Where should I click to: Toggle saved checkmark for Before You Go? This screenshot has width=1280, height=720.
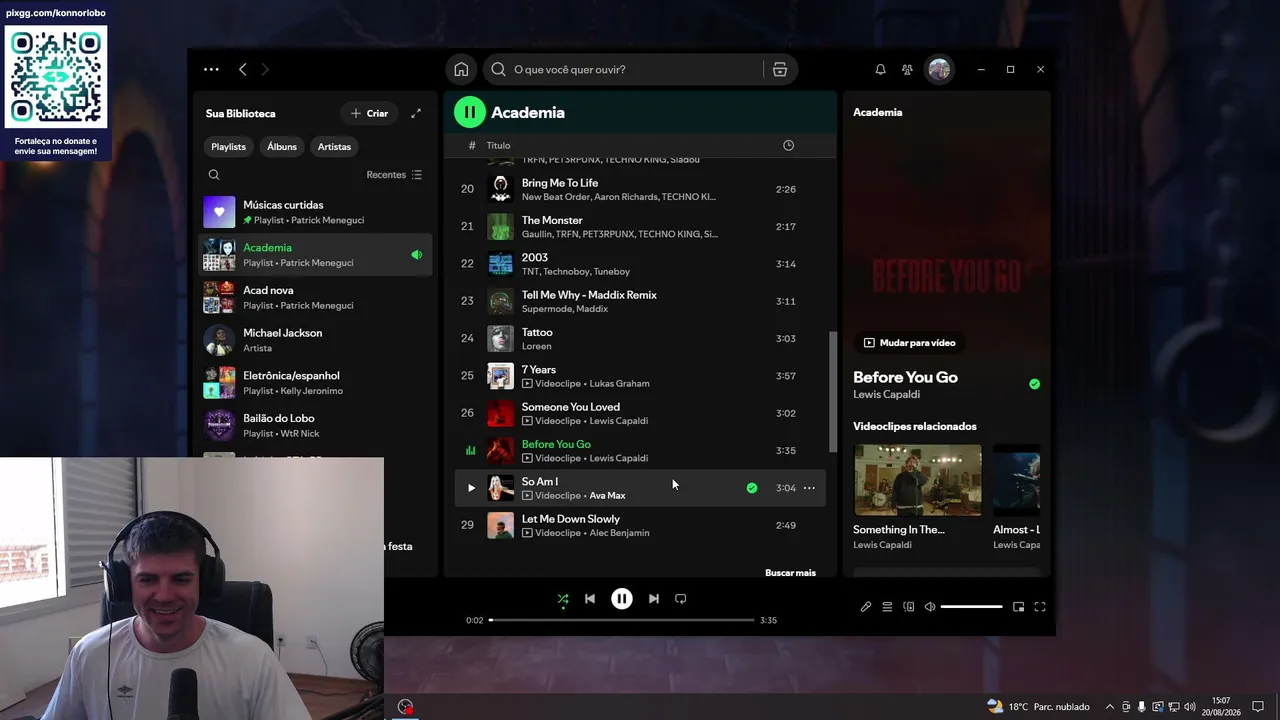[x=1034, y=384]
